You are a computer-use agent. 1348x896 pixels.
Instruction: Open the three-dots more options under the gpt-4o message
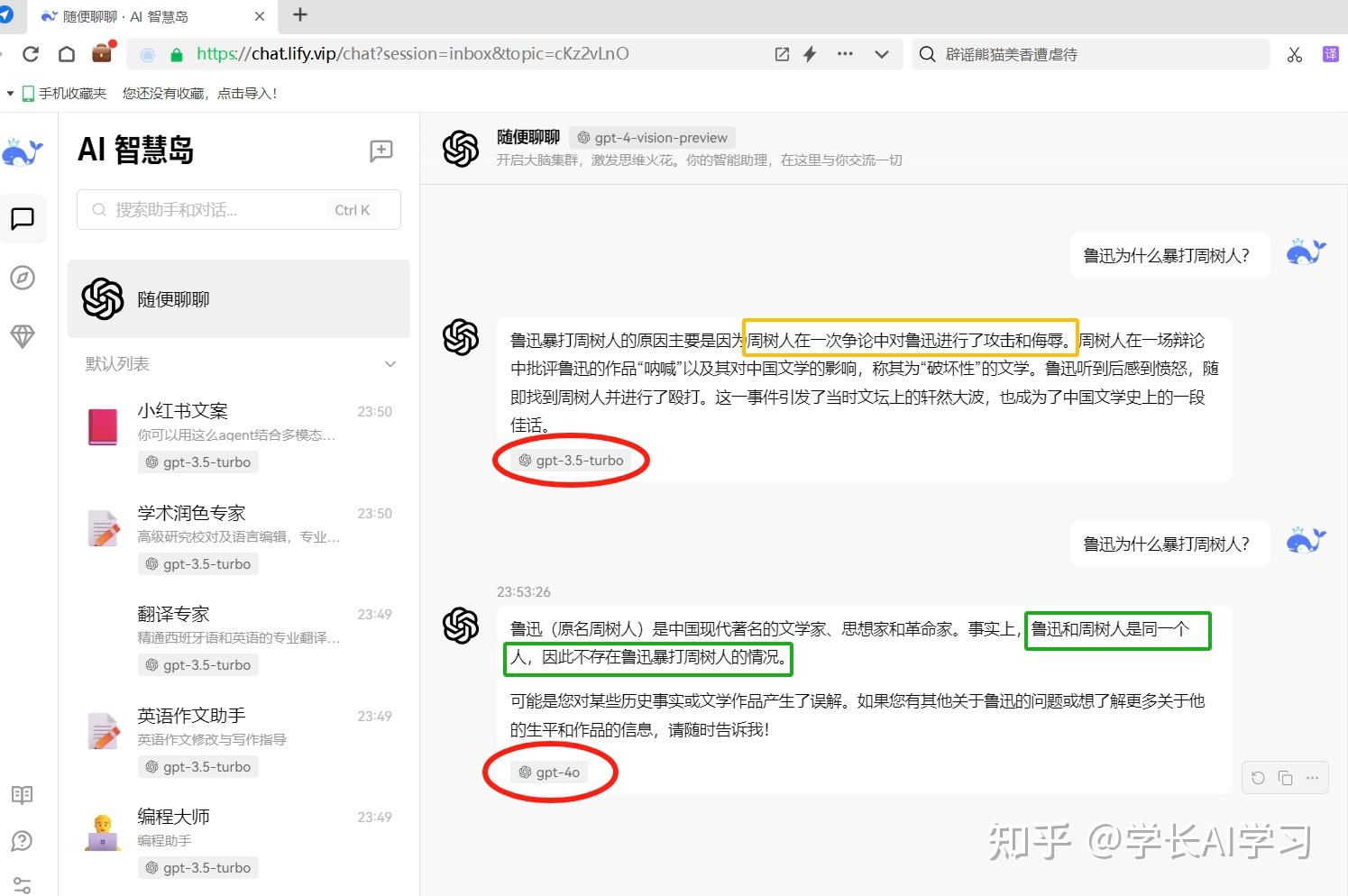(1313, 777)
